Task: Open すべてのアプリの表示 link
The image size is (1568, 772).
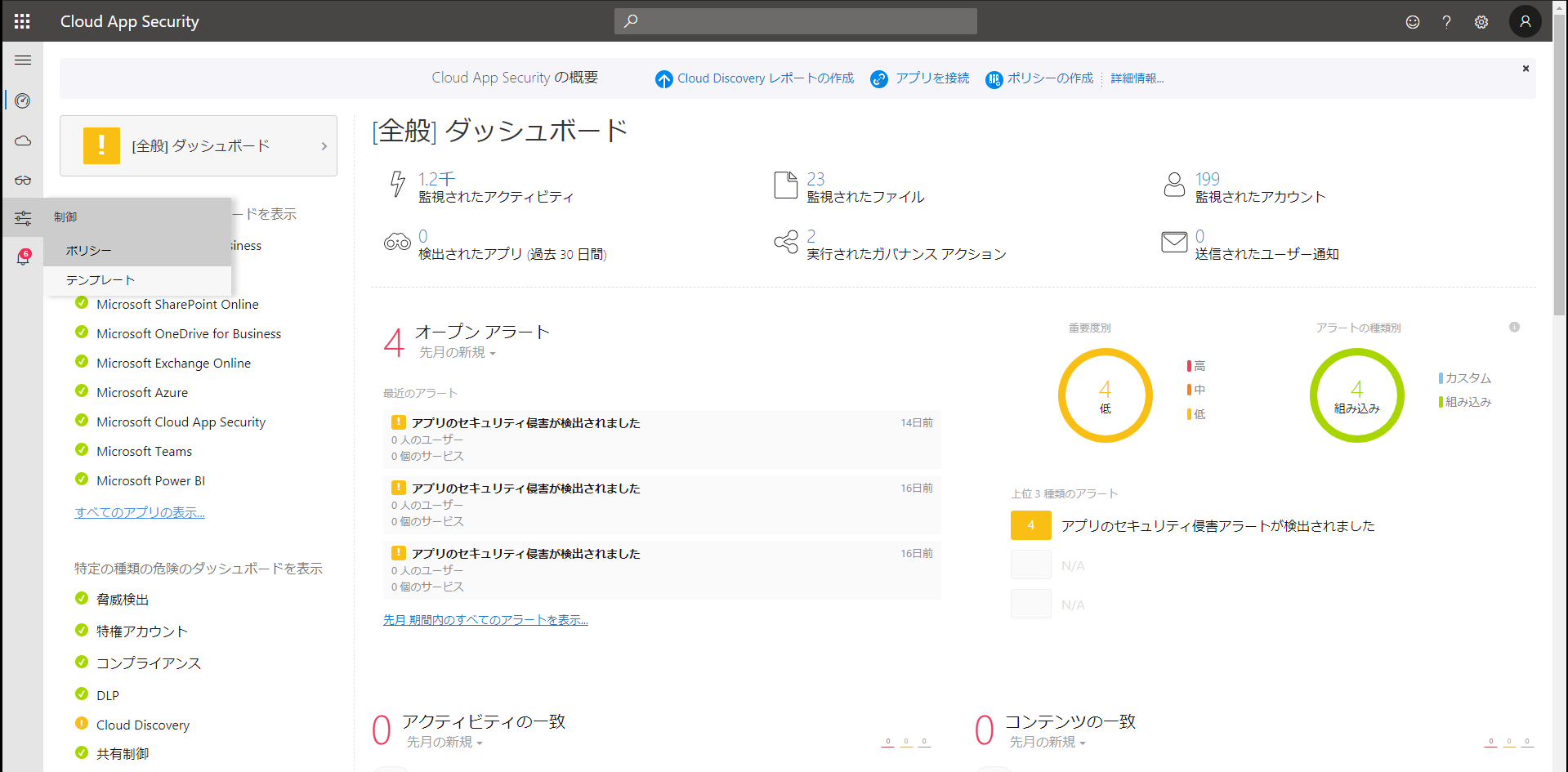Action: click(x=139, y=512)
